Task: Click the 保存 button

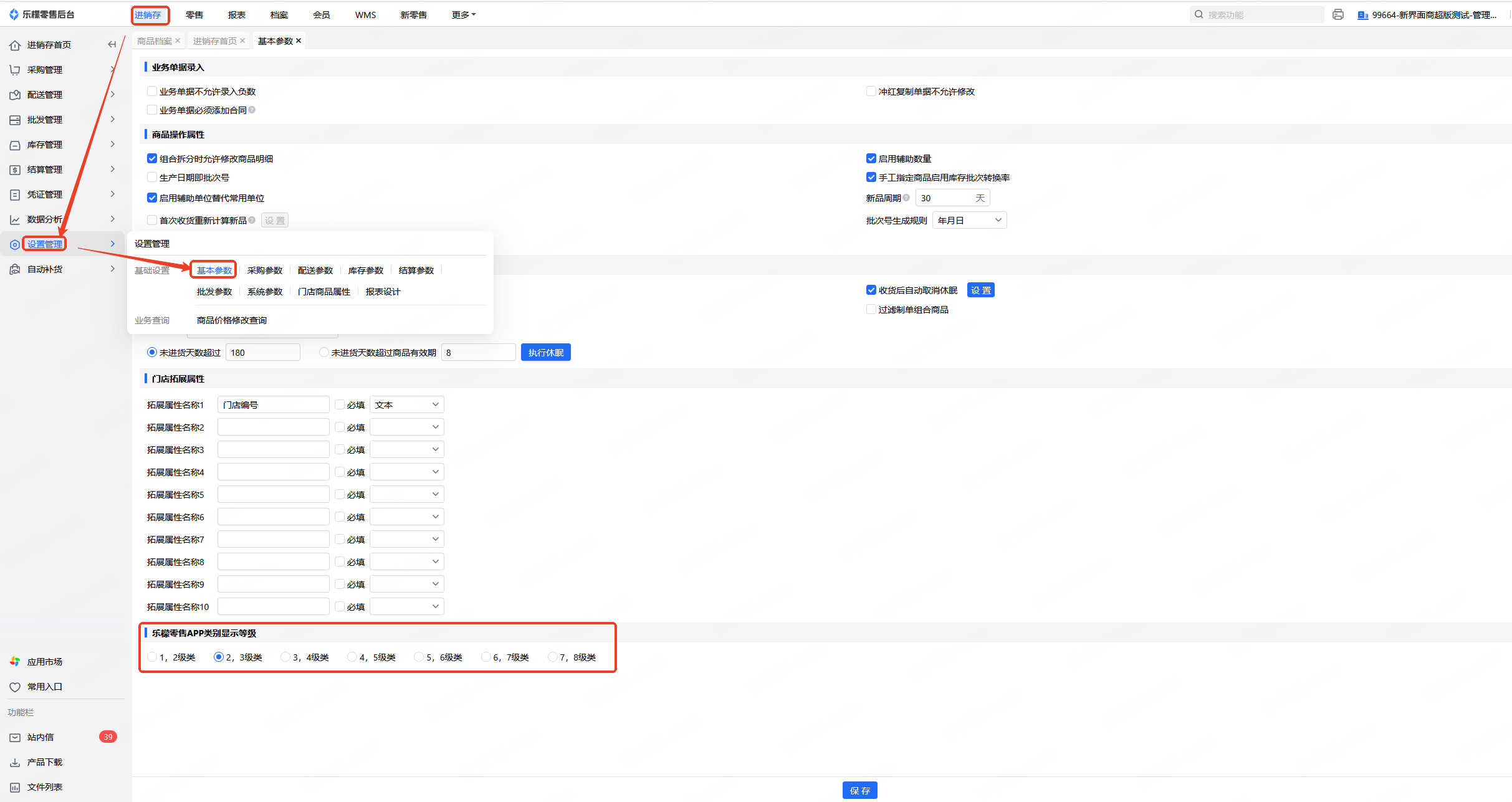Action: pyautogui.click(x=859, y=790)
